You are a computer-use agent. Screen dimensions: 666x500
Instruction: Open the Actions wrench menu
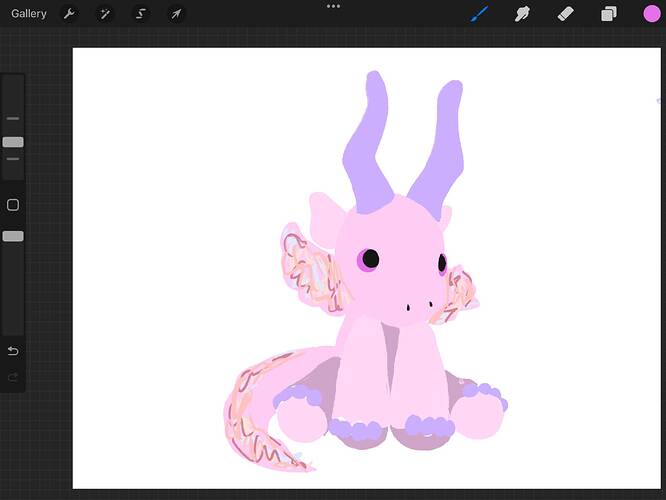(69, 14)
